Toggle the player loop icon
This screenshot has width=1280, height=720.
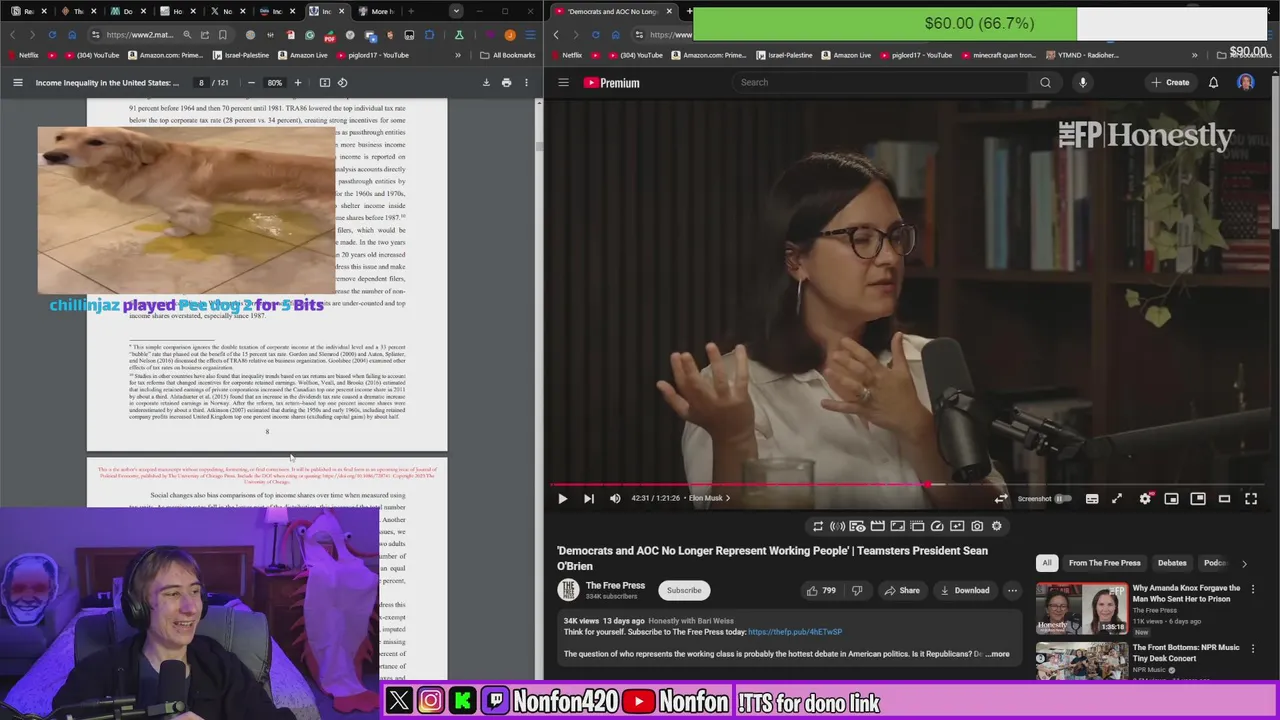(1000, 498)
